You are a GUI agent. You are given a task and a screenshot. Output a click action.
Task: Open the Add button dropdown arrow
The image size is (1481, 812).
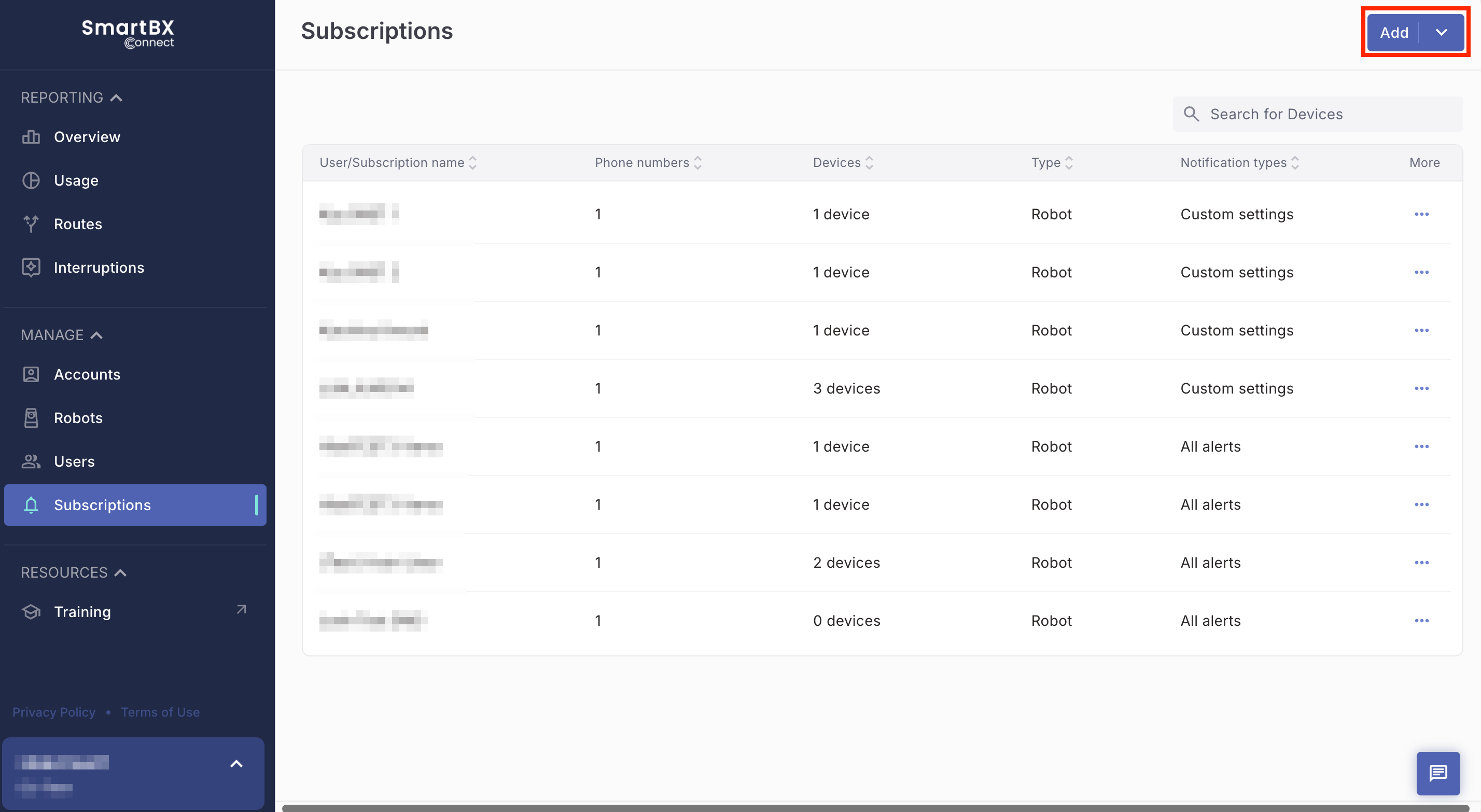(x=1441, y=33)
